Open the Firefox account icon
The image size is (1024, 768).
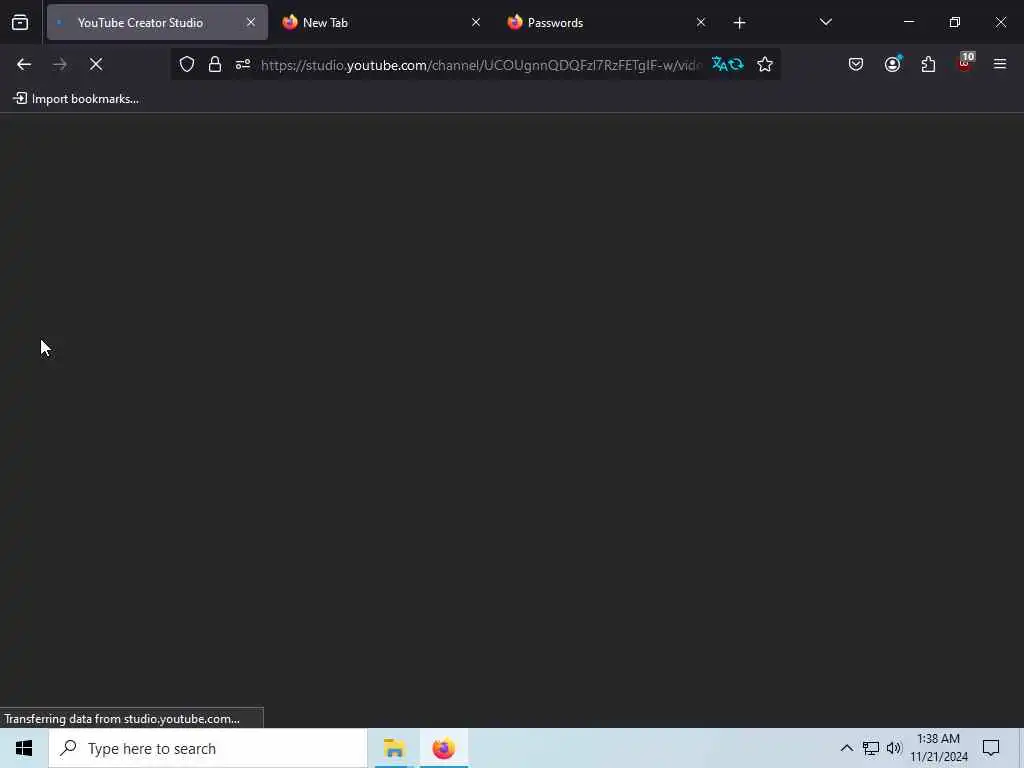coord(892,65)
